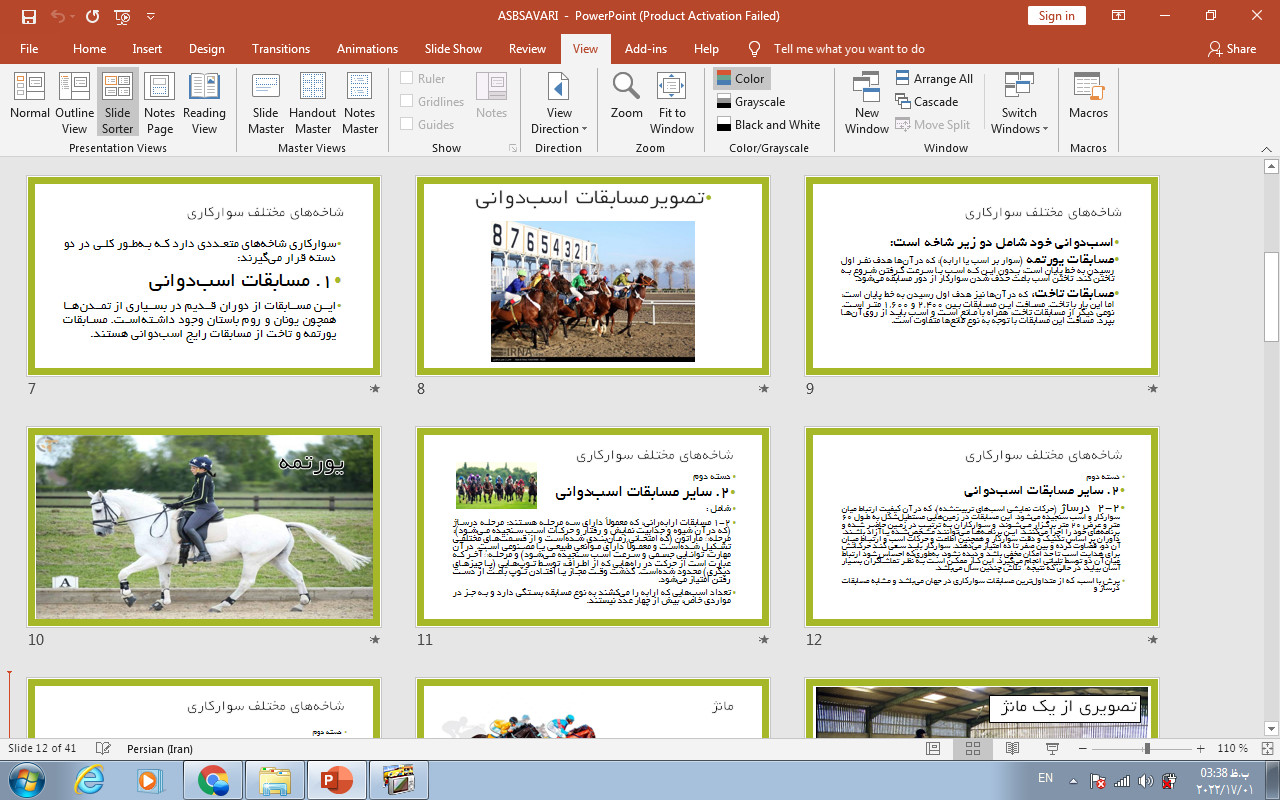Adjust the zoom slider in status bar
The image size is (1280, 800).
(x=1147, y=749)
